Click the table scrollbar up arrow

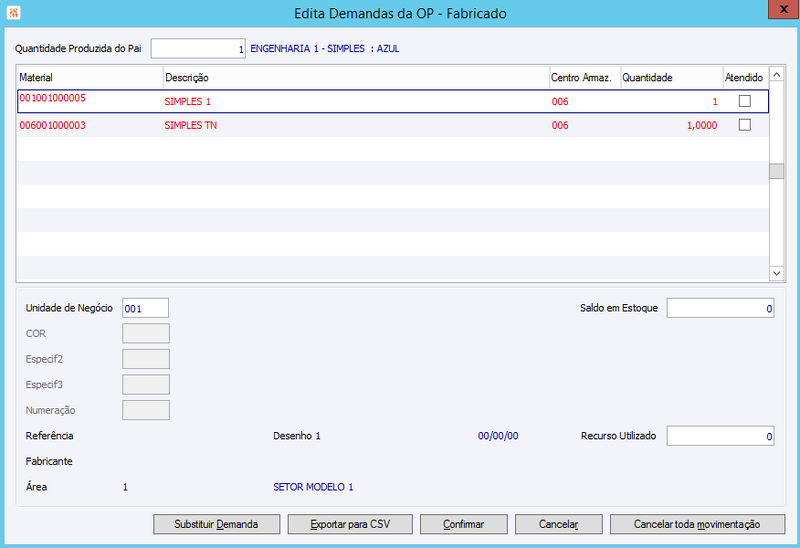click(x=777, y=75)
